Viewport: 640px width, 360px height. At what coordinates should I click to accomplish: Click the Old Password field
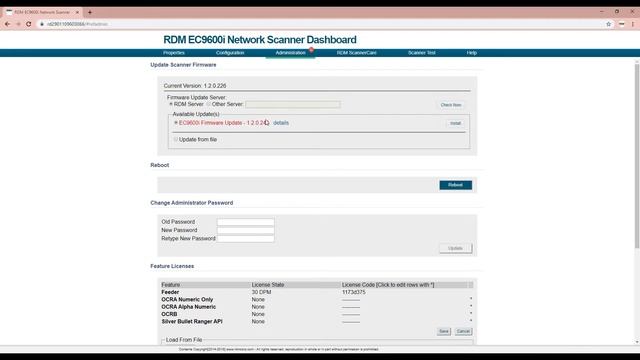(x=246, y=222)
